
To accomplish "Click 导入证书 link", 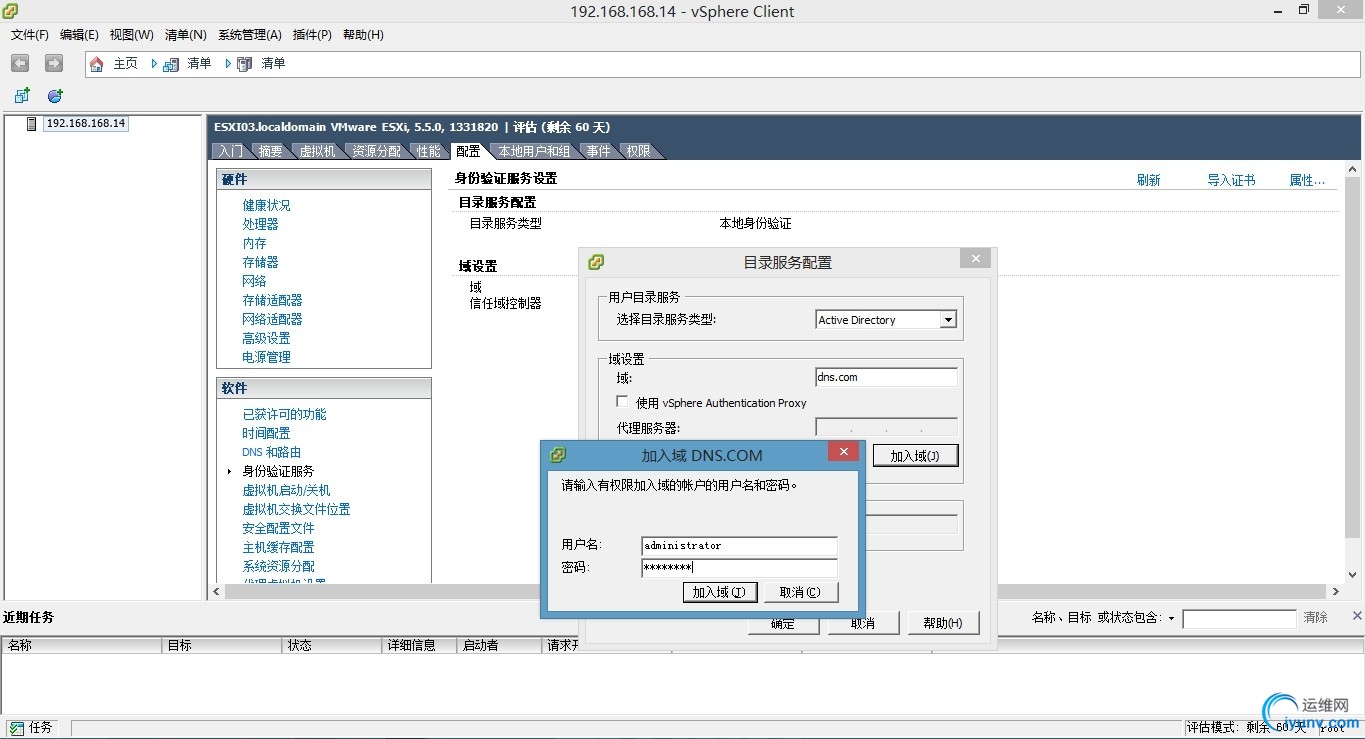I will [1231, 180].
